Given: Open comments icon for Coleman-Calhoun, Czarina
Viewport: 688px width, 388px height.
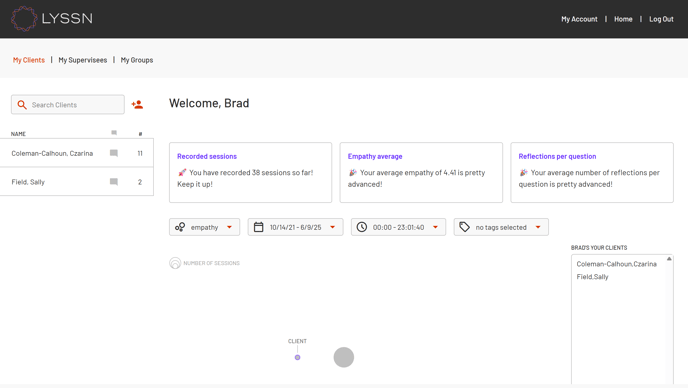Looking at the screenshot, I should click(114, 153).
